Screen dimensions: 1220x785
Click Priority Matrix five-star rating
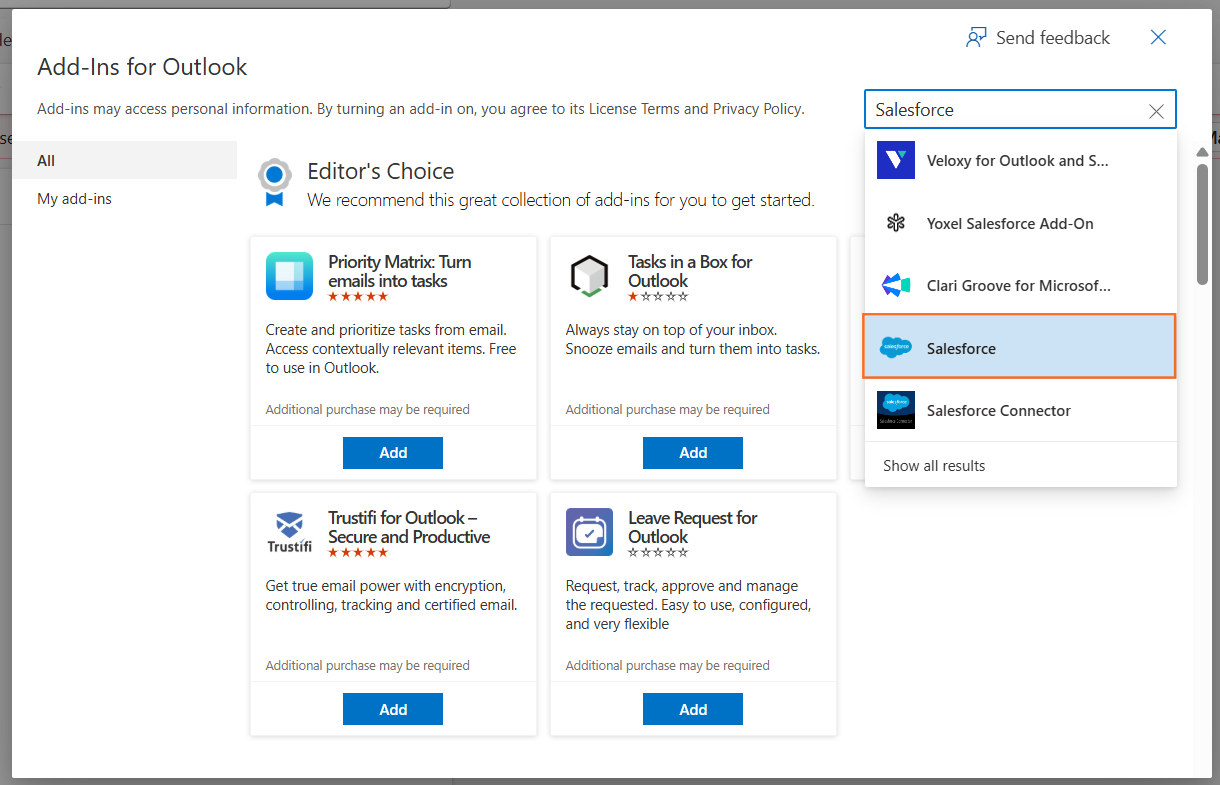[x=358, y=297]
